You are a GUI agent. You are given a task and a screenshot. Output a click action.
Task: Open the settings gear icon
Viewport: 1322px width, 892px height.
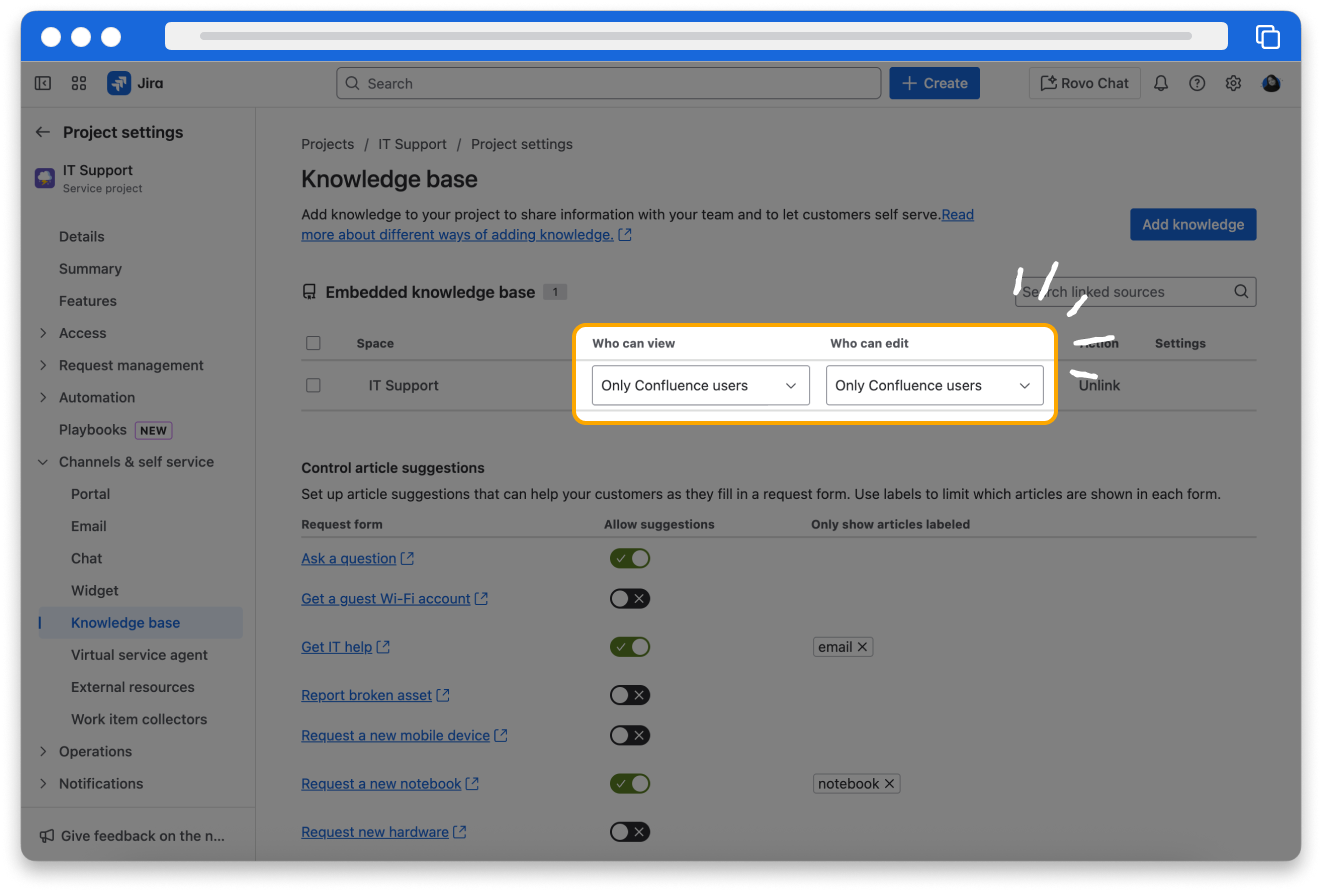(1233, 84)
